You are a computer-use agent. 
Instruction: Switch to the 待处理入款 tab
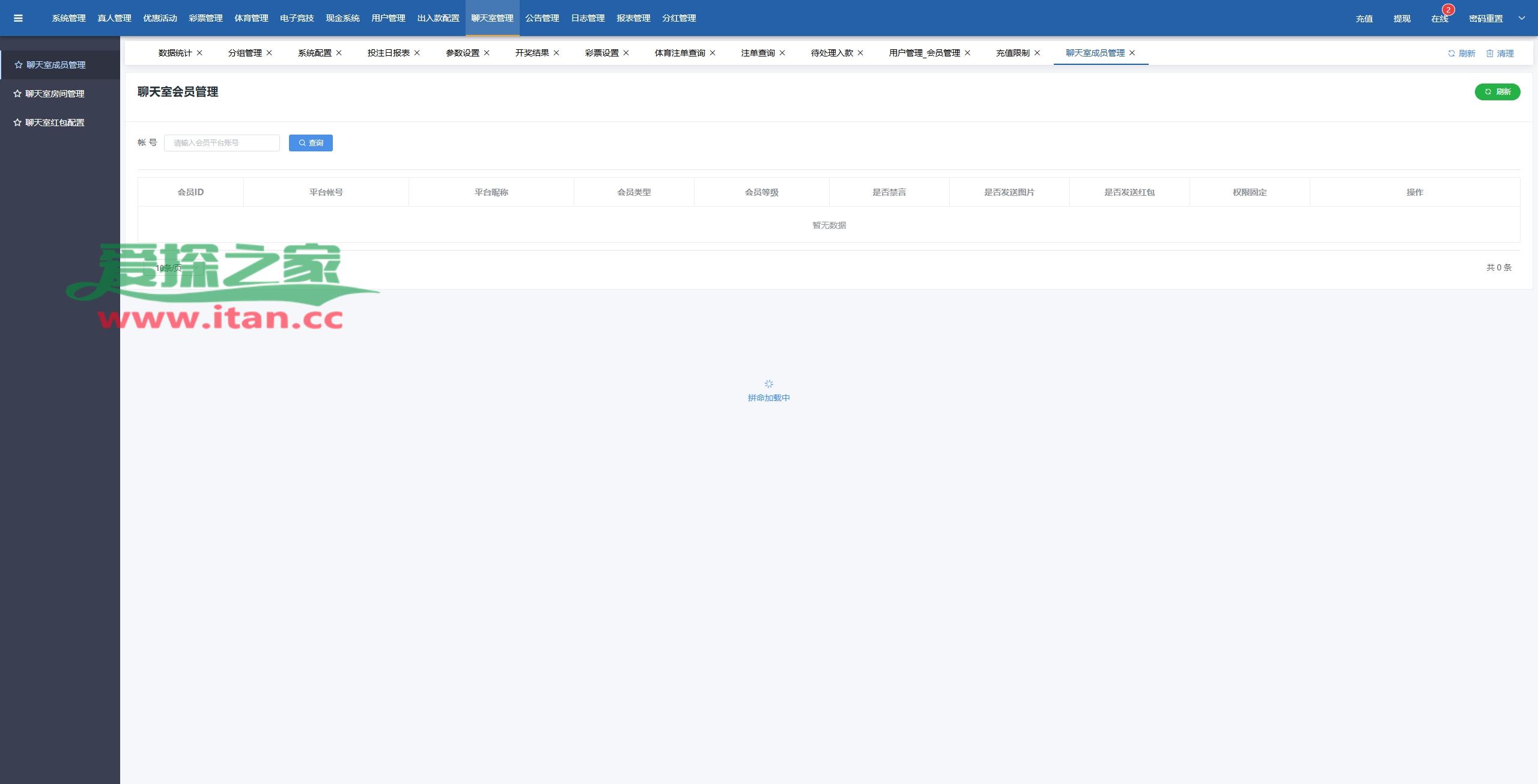[x=831, y=53]
